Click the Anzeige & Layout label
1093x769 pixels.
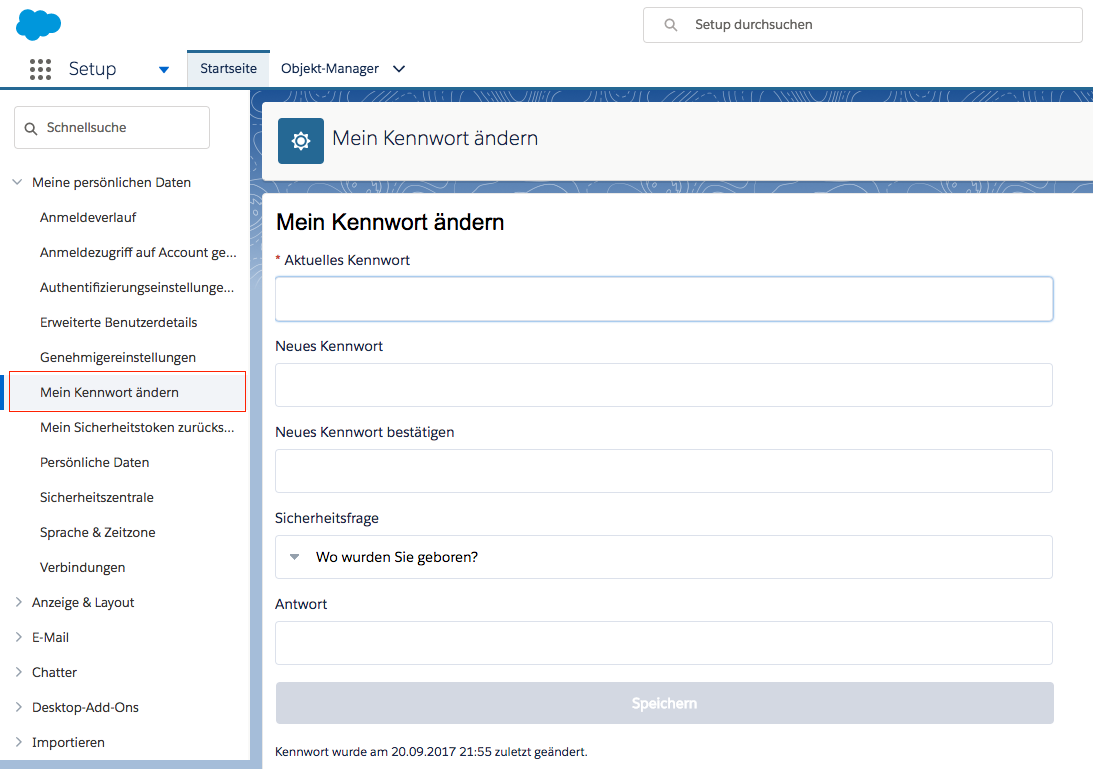click(83, 602)
